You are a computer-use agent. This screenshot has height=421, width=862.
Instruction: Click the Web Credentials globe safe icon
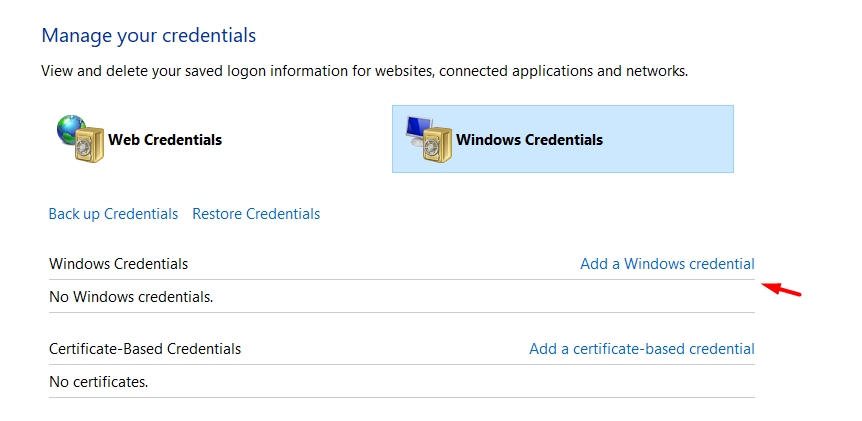click(x=80, y=139)
